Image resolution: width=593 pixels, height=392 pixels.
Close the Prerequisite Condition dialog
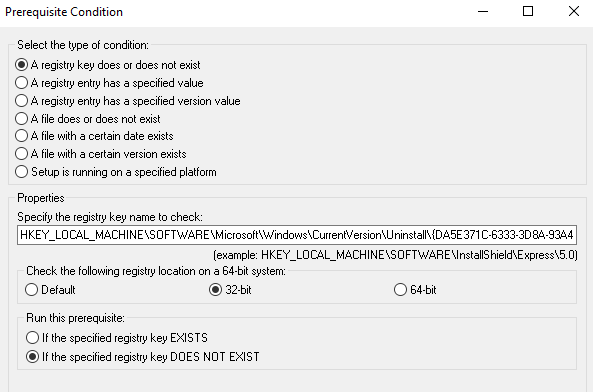(574, 12)
